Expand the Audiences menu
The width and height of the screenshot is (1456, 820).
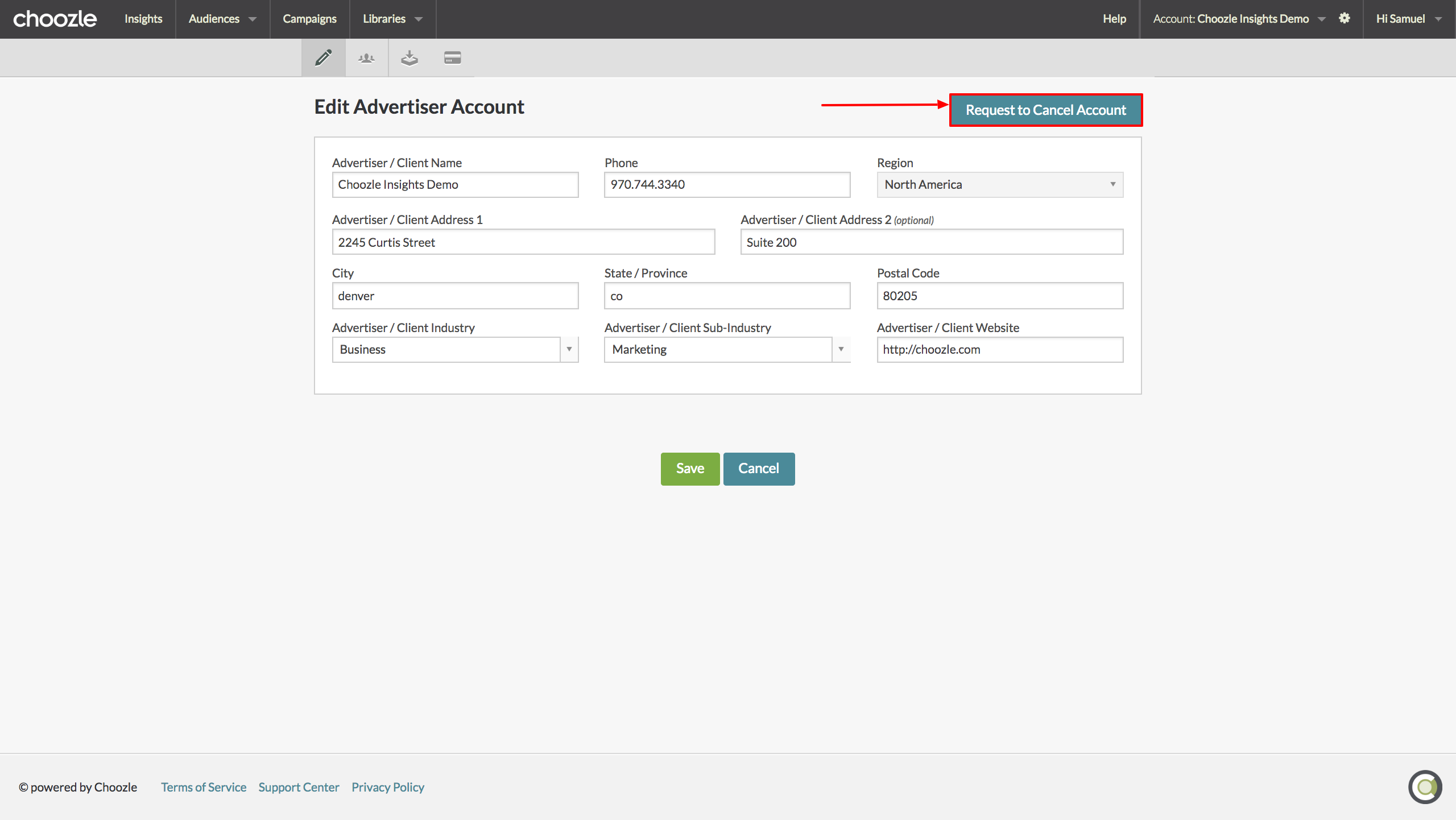pyautogui.click(x=222, y=19)
